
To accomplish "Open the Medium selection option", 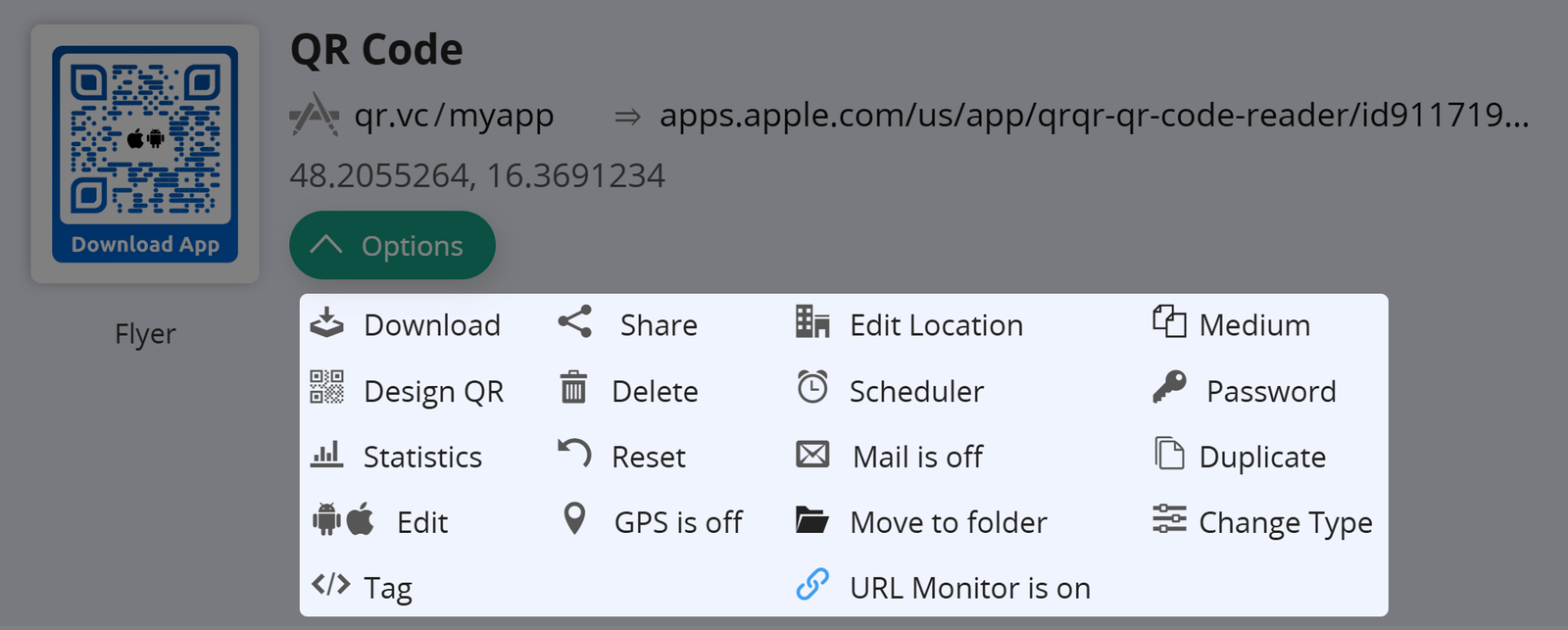I will pos(1253,325).
